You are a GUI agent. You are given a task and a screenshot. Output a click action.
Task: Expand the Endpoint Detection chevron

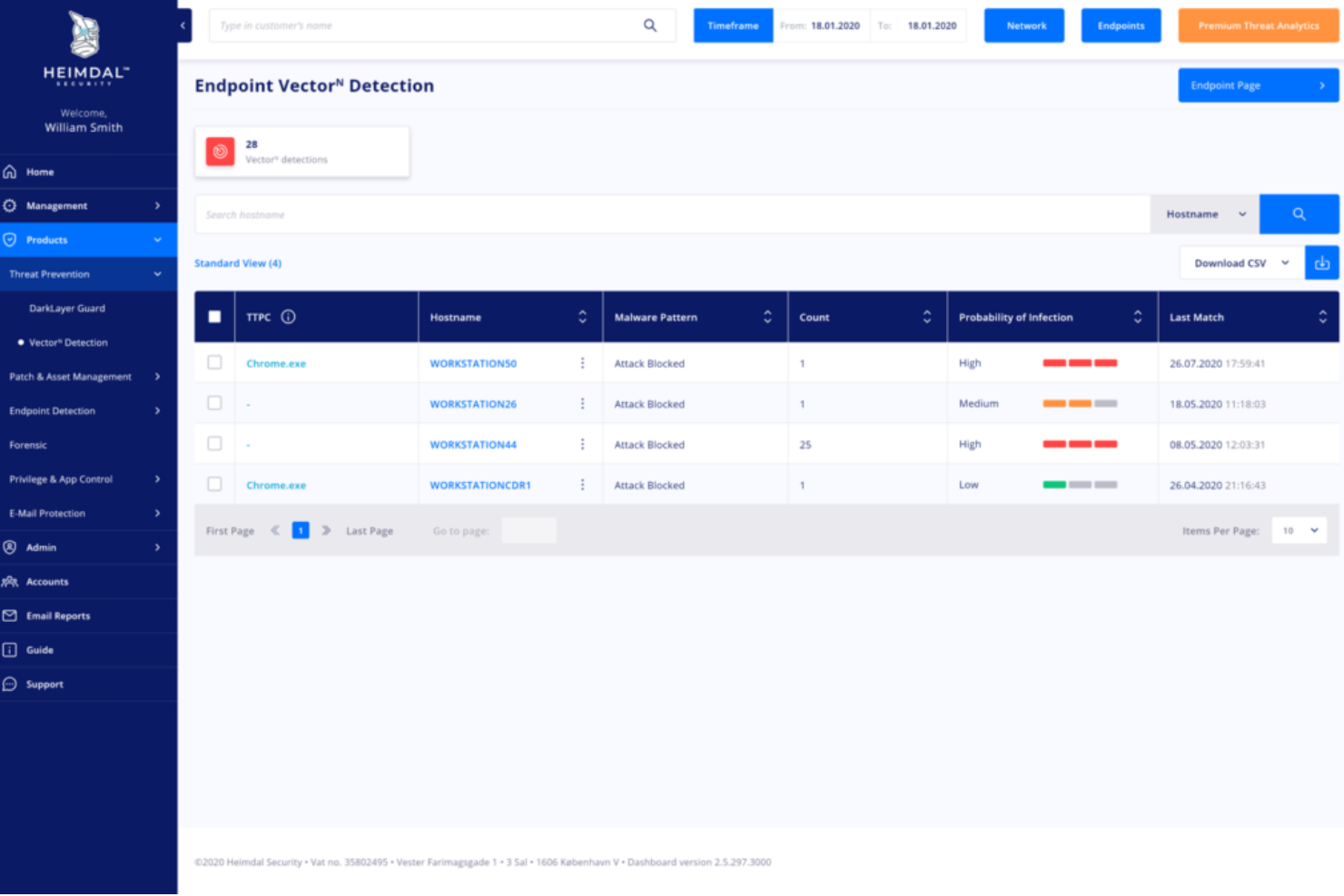[x=157, y=411]
